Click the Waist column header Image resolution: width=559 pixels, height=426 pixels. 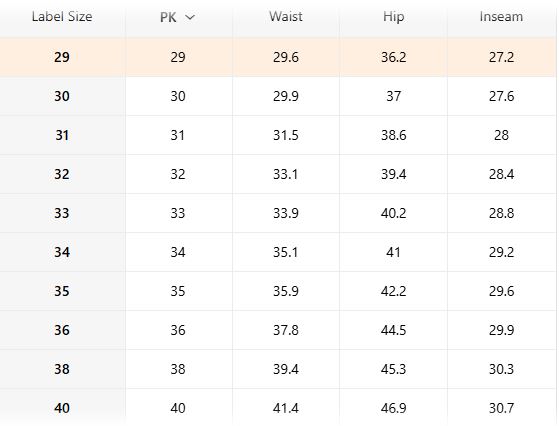coord(286,17)
